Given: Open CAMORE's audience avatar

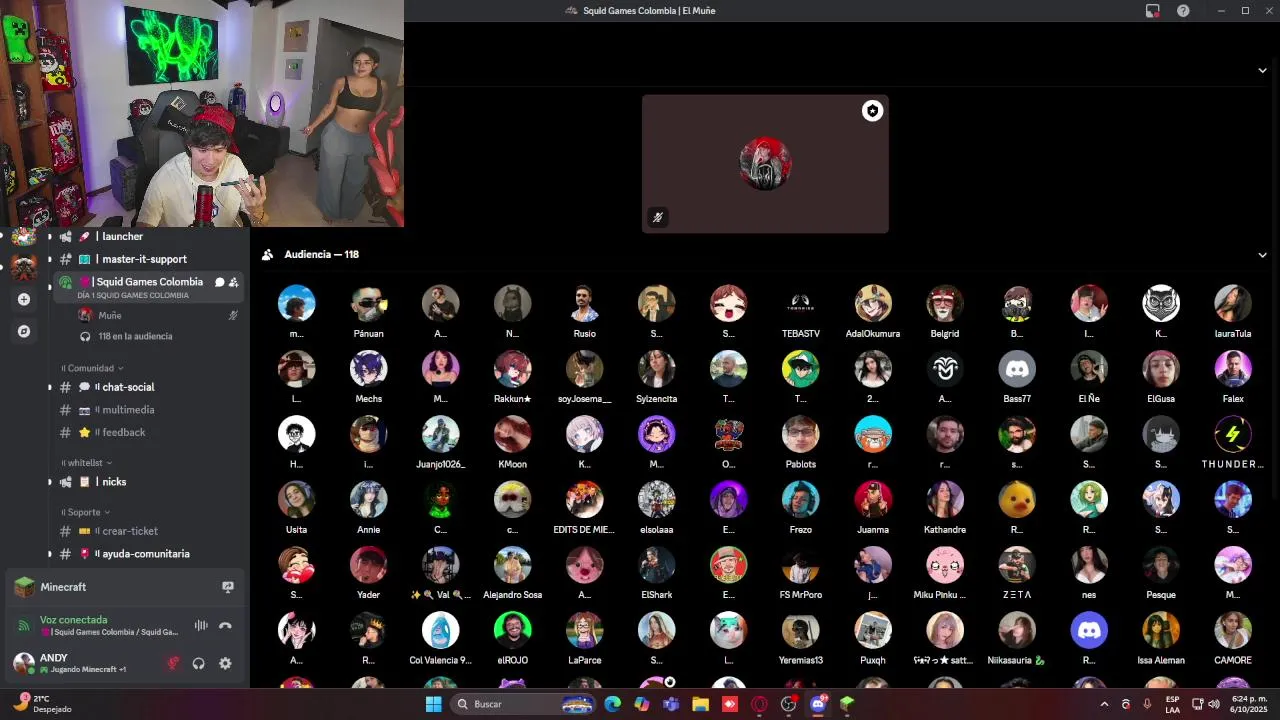Looking at the screenshot, I should [x=1233, y=630].
